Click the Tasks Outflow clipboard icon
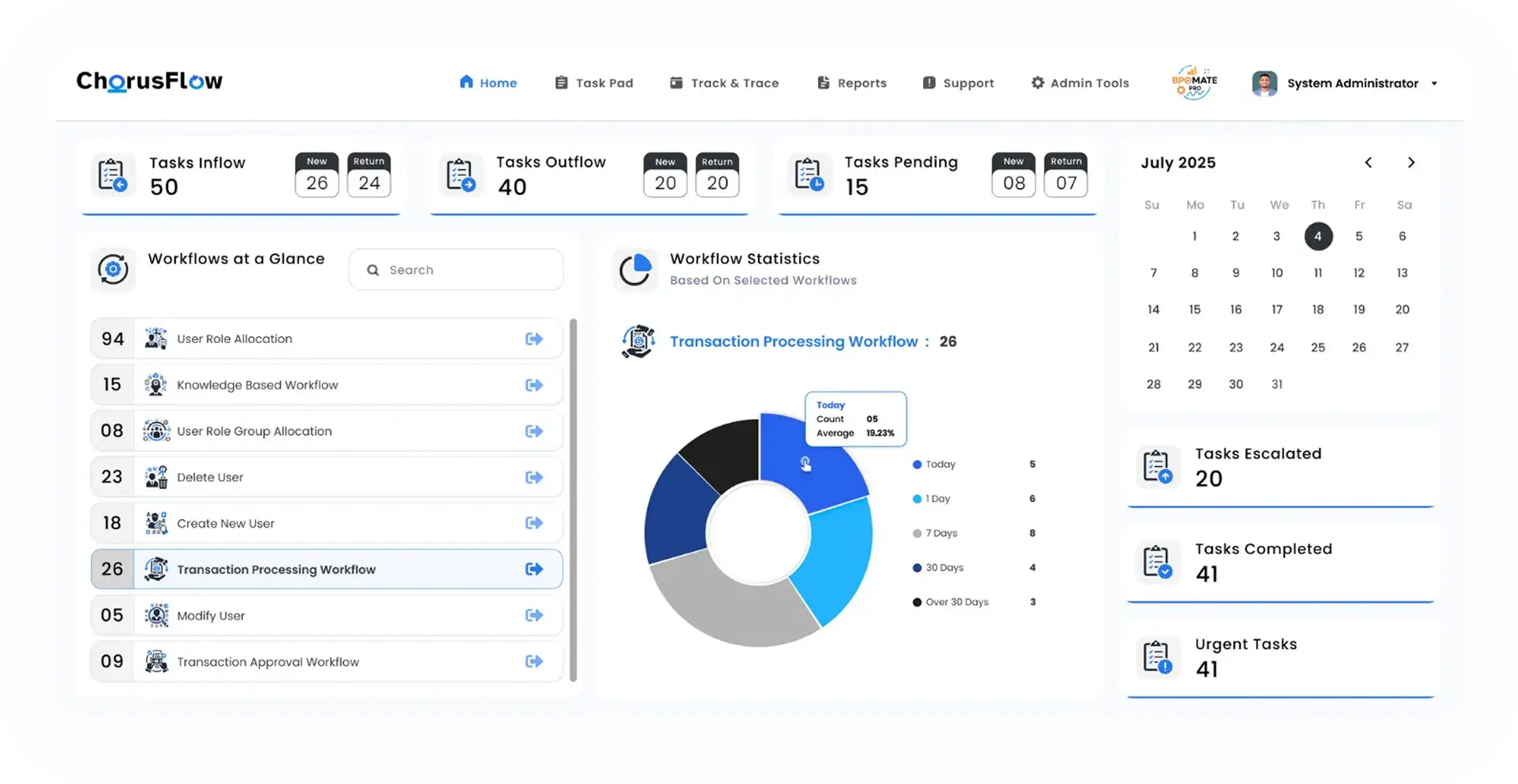Image resolution: width=1518 pixels, height=784 pixels. coord(461,175)
